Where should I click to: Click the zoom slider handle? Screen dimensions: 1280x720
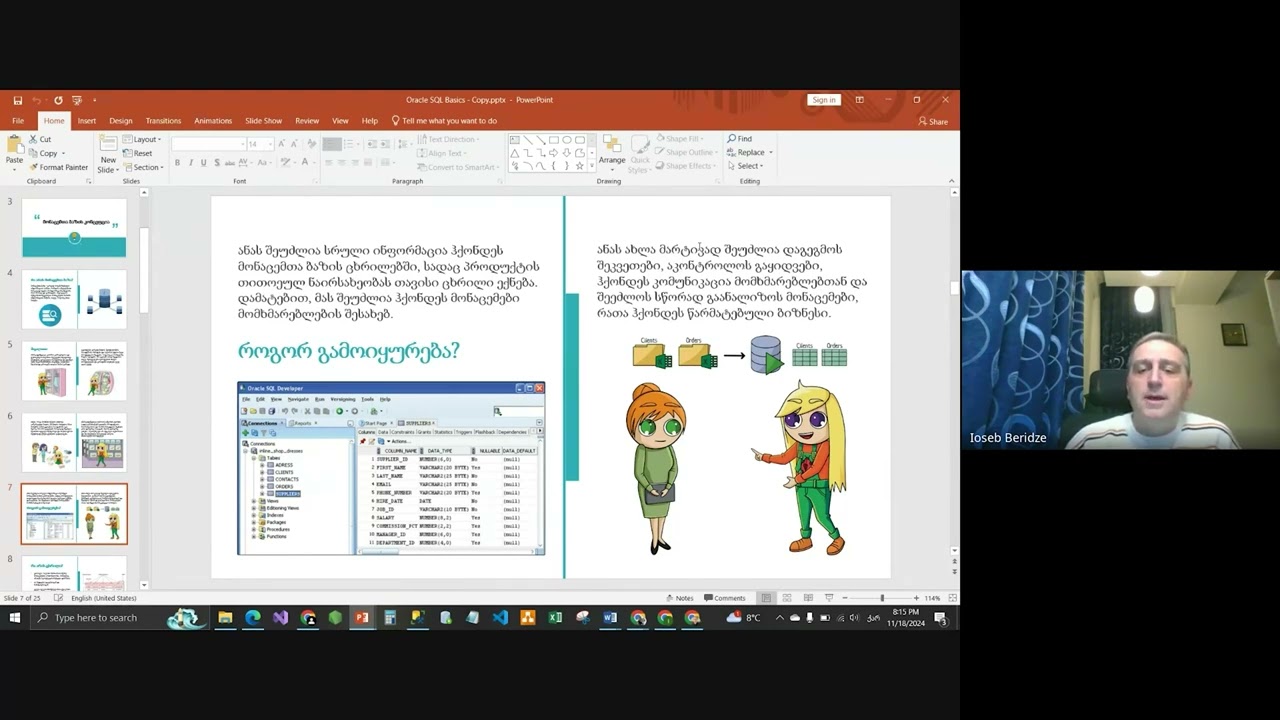coord(882,598)
